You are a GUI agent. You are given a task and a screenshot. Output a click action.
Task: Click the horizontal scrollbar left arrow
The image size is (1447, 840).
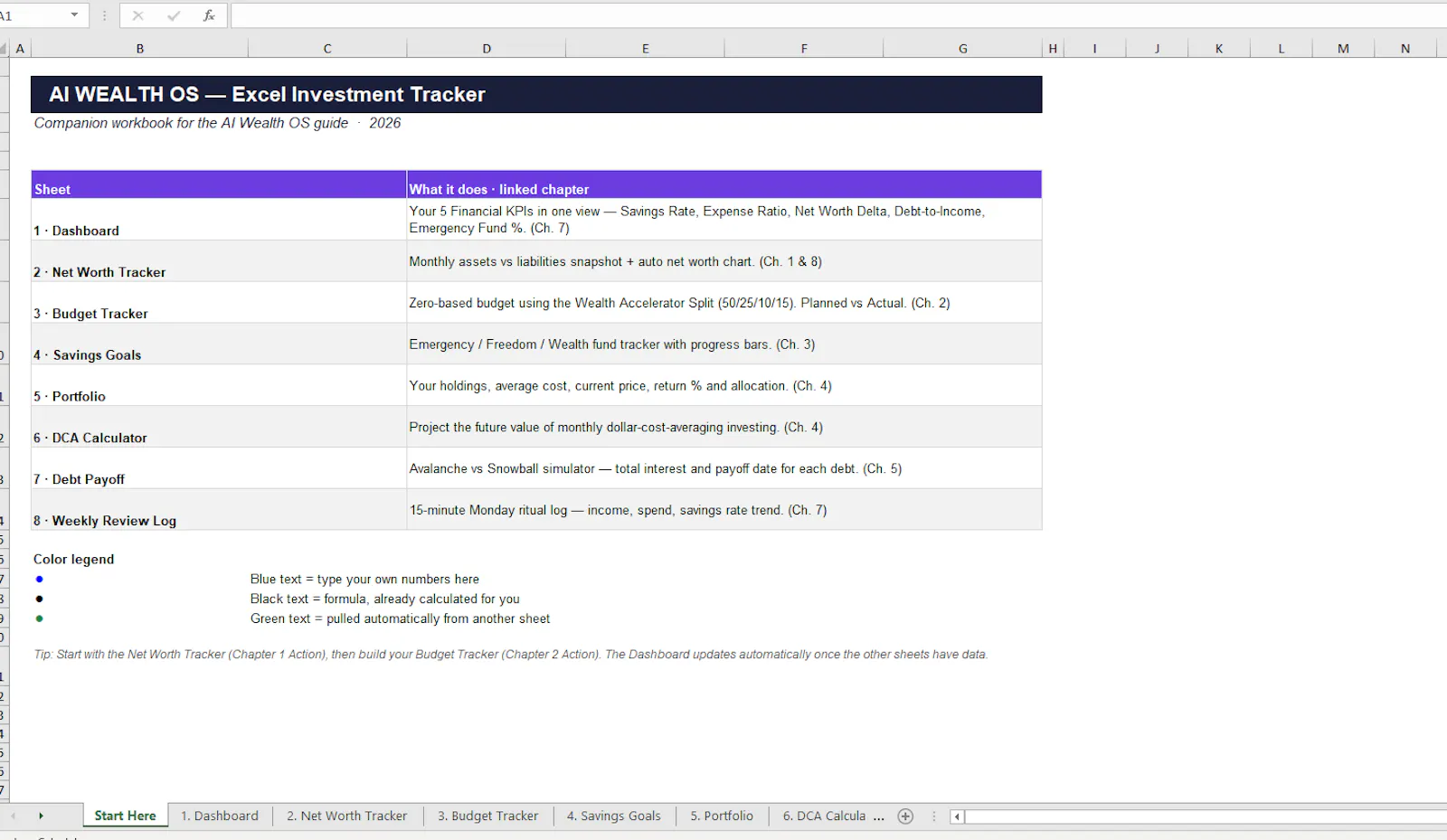tap(956, 816)
